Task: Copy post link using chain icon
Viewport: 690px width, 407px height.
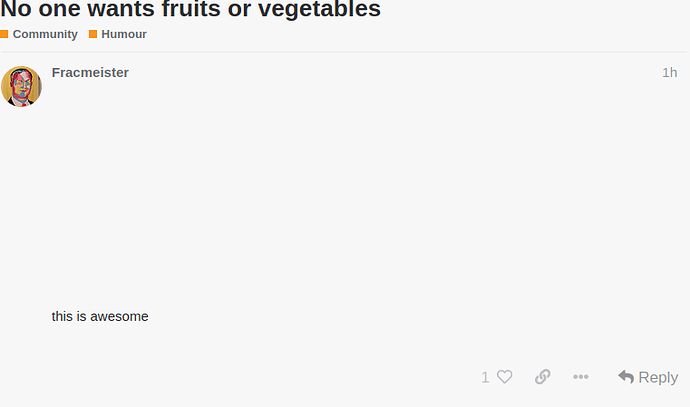Action: click(543, 377)
